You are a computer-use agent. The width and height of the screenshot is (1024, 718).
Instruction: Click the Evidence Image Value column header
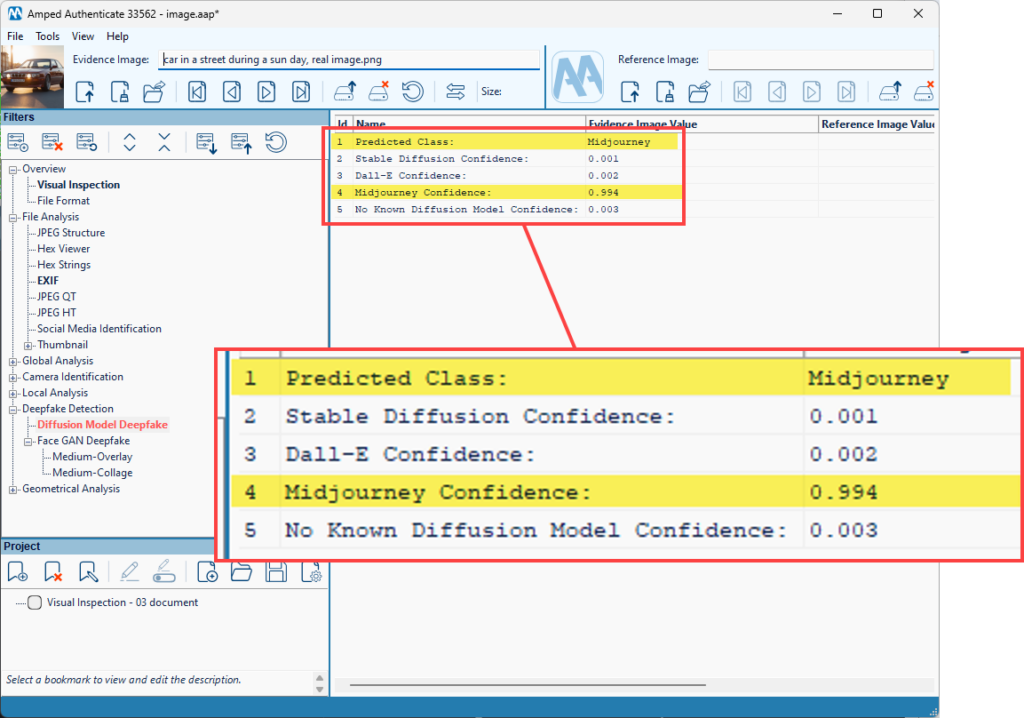tap(701, 123)
